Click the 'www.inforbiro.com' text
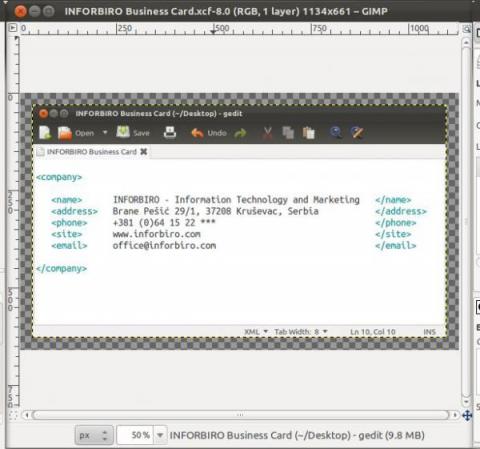The image size is (480, 449). tap(157, 234)
